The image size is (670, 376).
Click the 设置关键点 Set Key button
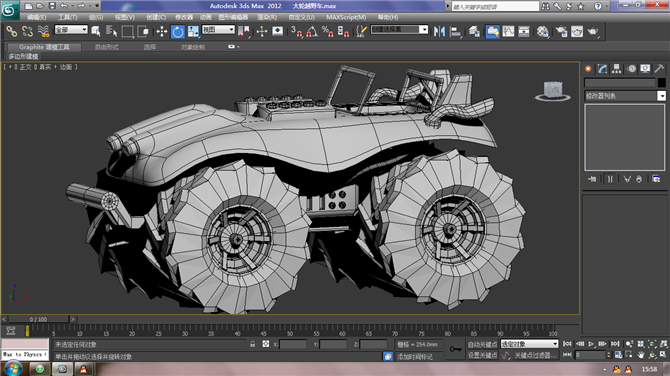[482, 355]
